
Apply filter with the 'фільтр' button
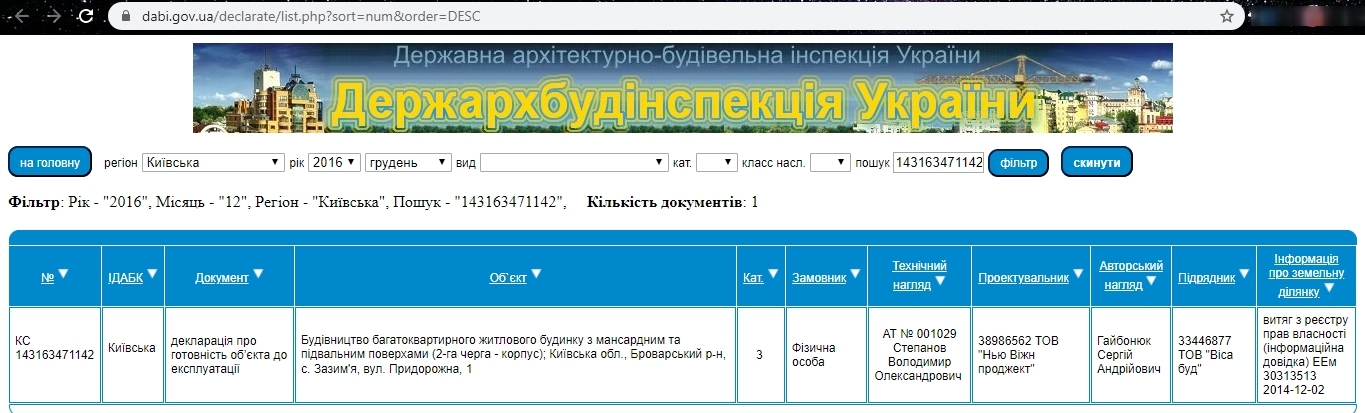click(x=1018, y=162)
